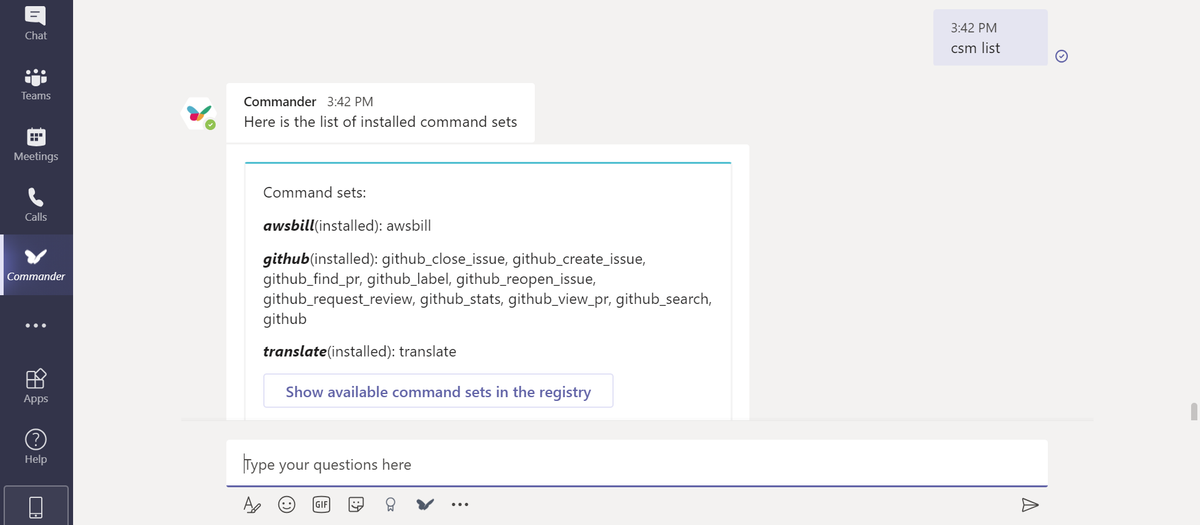This screenshot has width=1200, height=525.
Task: Go to Teams in the left rail
Action: coord(36,83)
